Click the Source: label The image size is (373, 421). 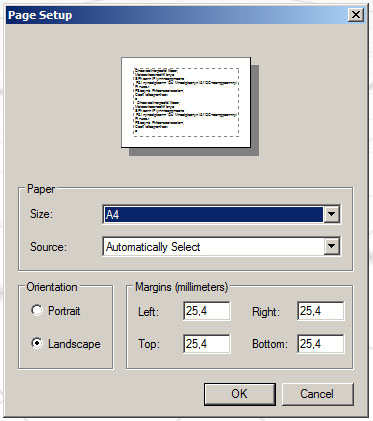click(48, 247)
